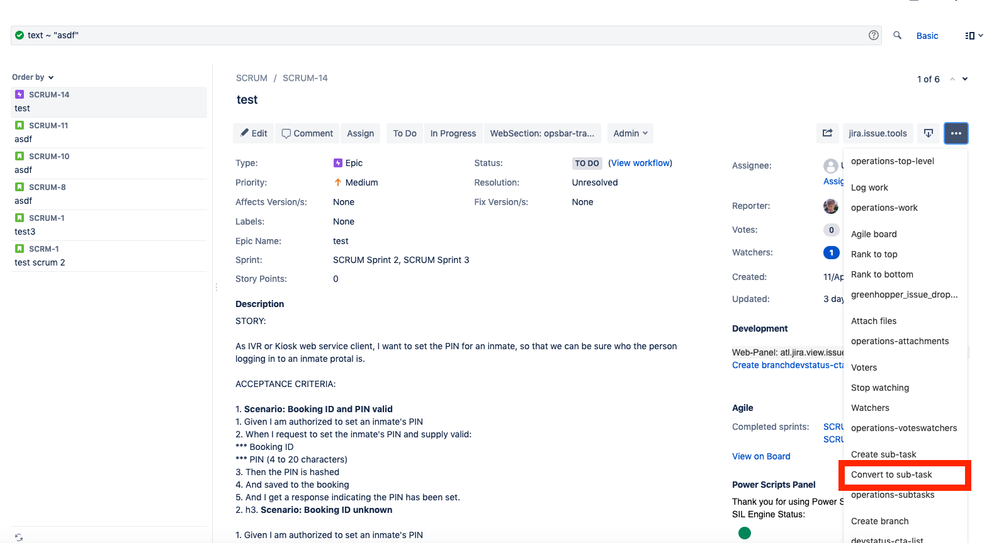This screenshot has width=999, height=543.
Task: Select greenhopper_issue_drop... menu item
Action: point(905,294)
